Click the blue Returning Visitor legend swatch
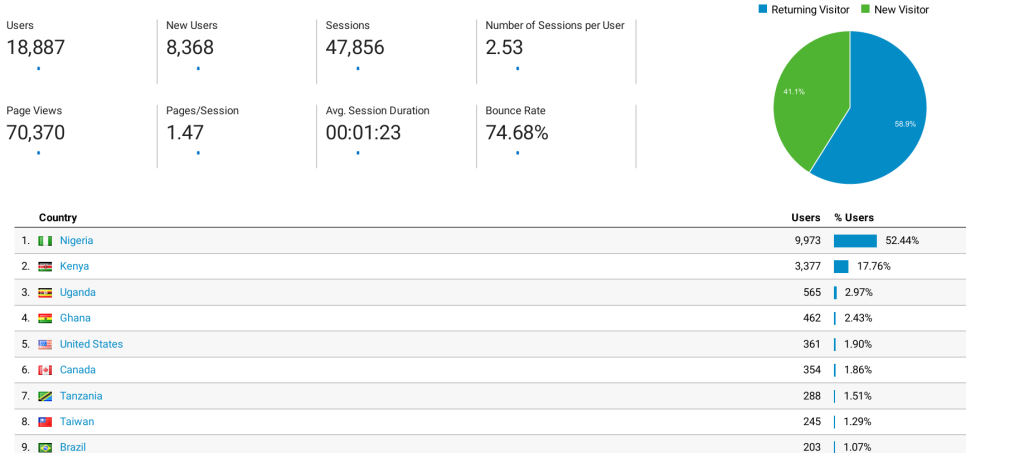Viewport: 1024px width, 453px height. 762,9
